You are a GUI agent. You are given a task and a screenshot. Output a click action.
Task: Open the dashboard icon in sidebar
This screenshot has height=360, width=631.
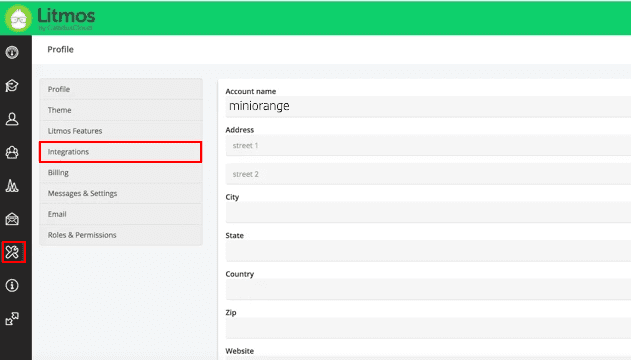coord(12,52)
